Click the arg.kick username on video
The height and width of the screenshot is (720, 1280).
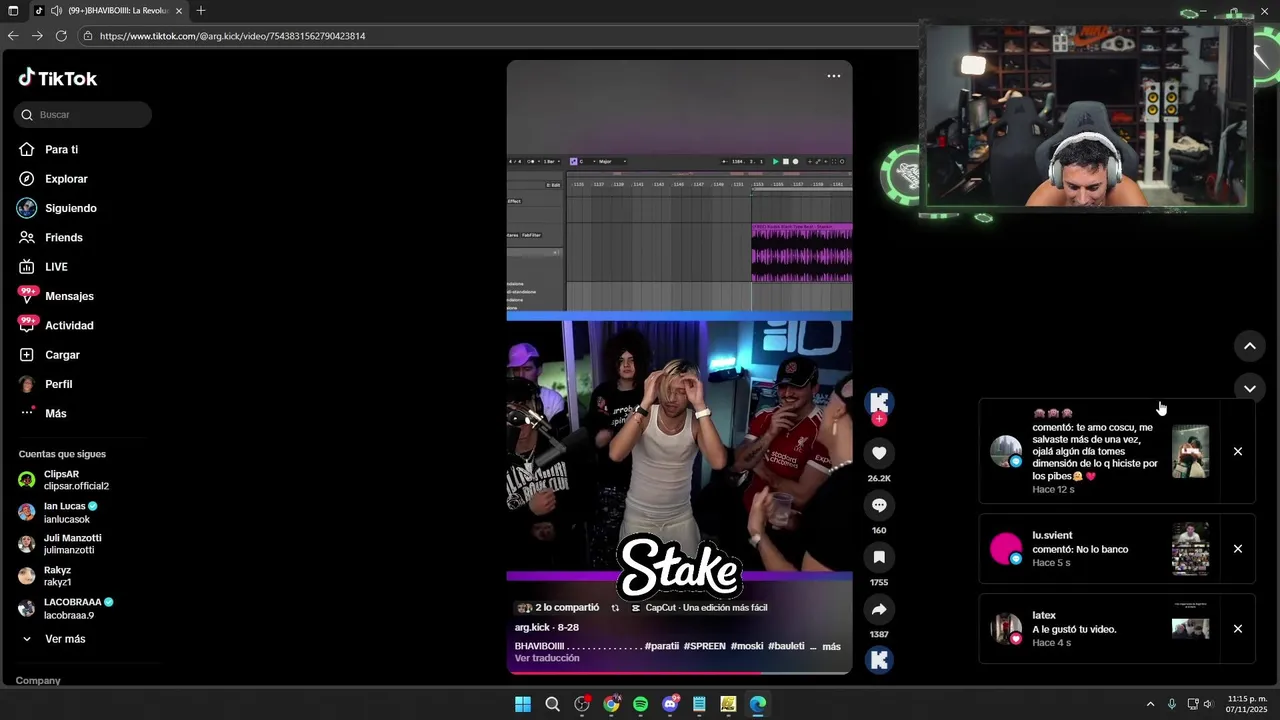pyautogui.click(x=534, y=627)
